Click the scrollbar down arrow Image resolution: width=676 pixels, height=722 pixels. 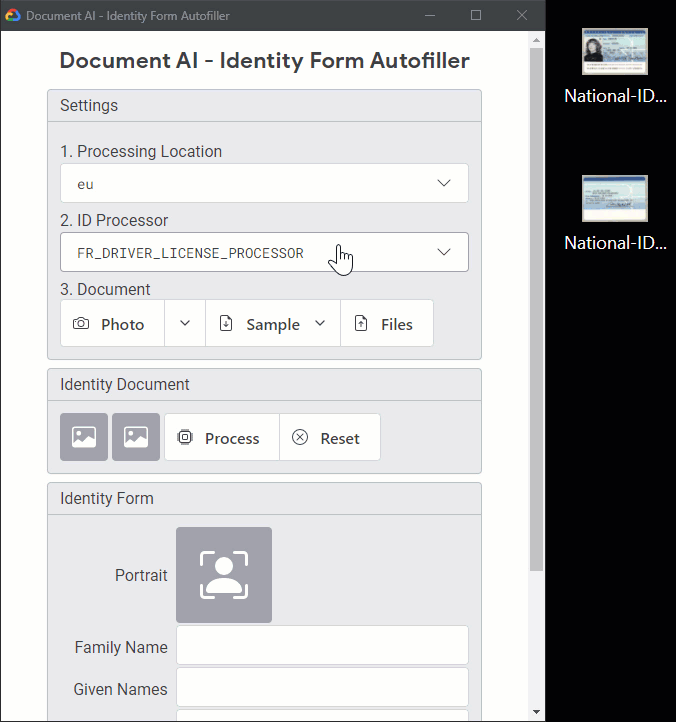[536, 712]
